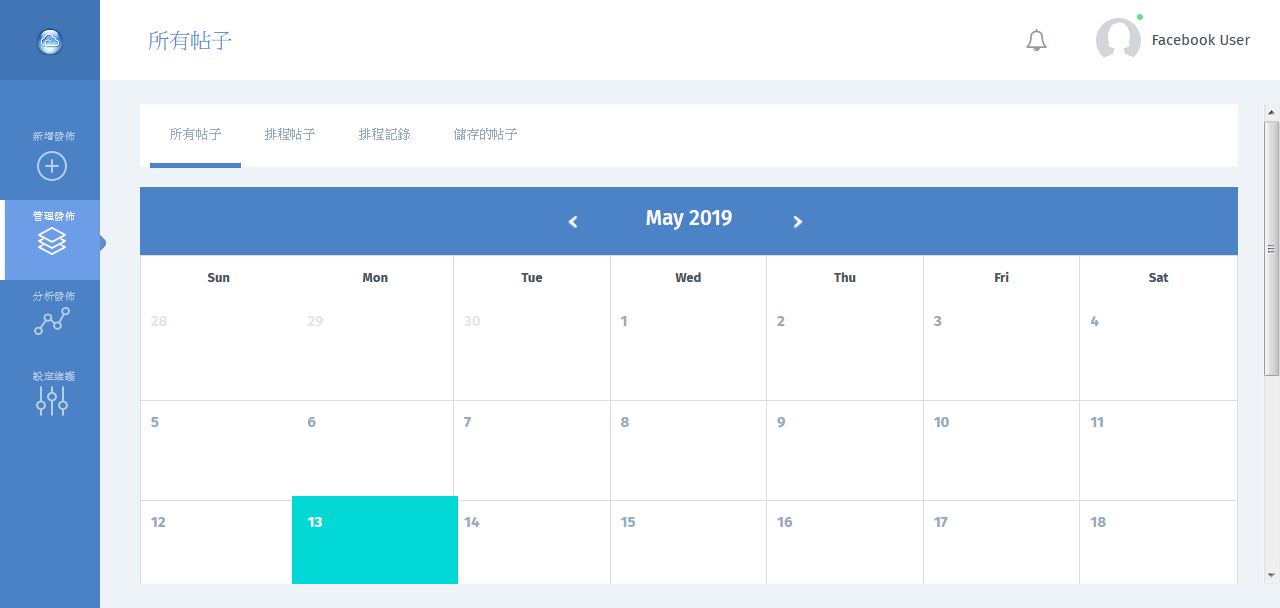Go to previous month with left chevron
This screenshot has height=608, width=1280.
pos(573,222)
